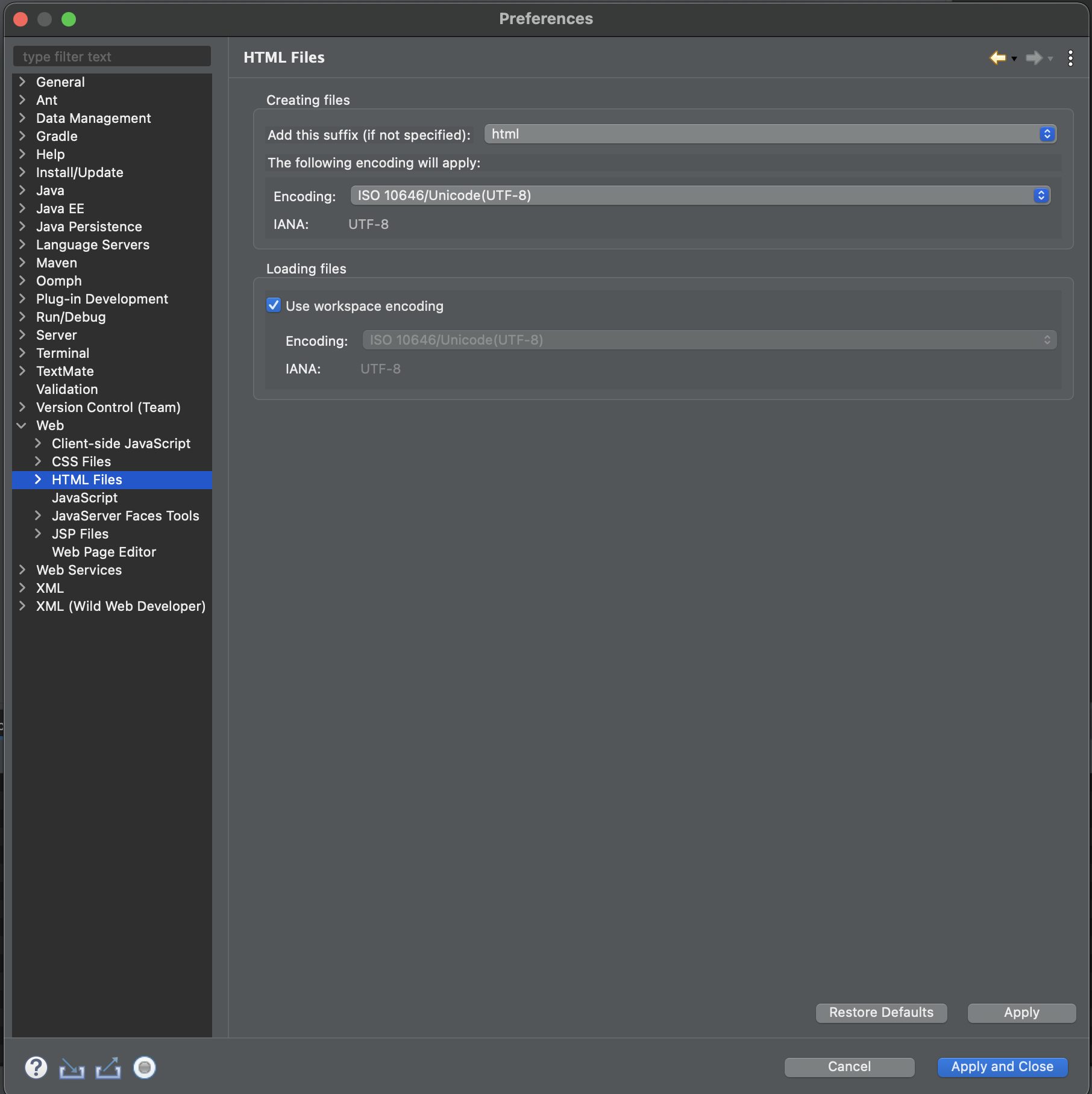Expand the XML category chevron

point(22,588)
